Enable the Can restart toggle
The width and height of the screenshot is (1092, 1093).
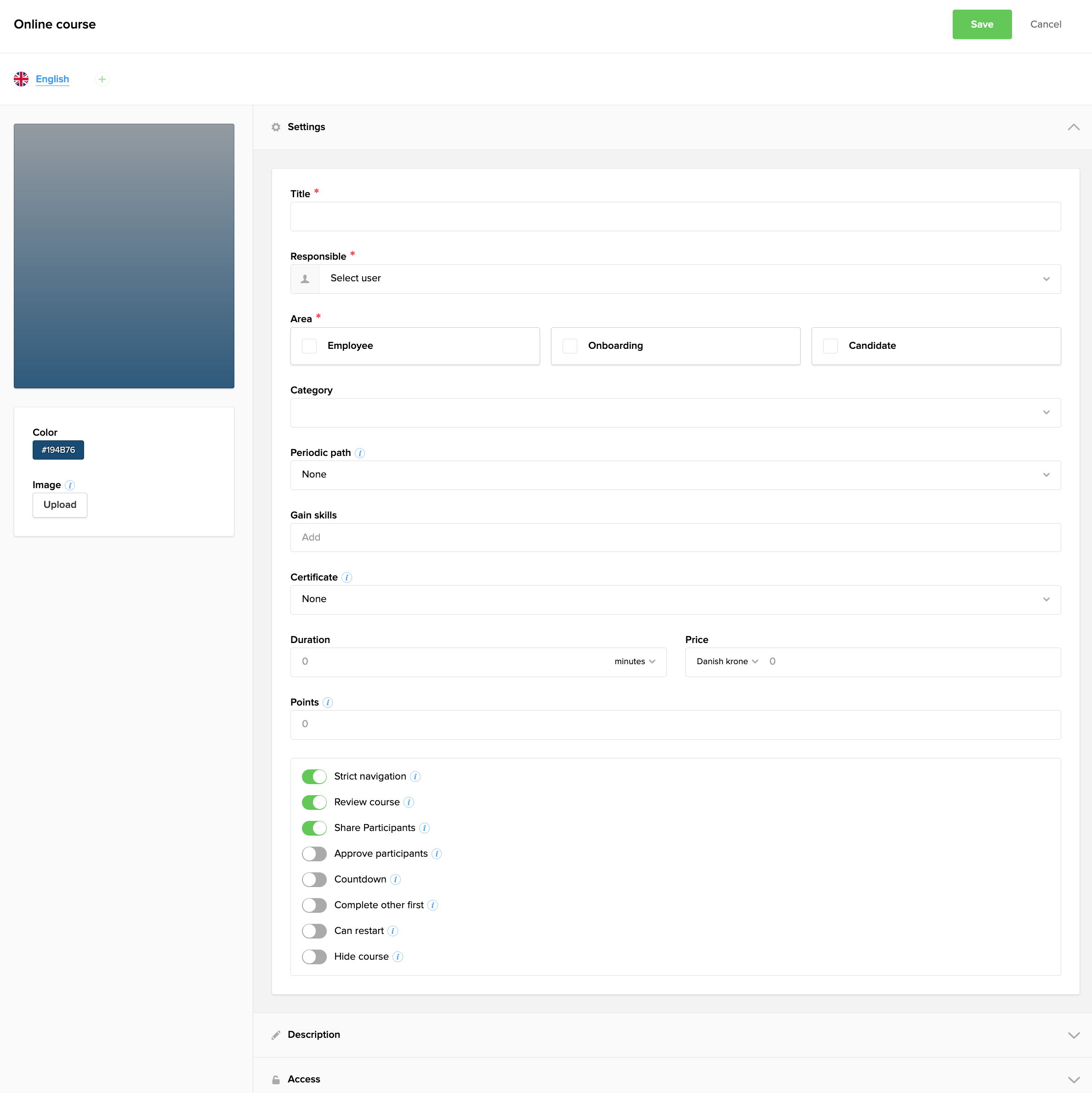point(314,931)
